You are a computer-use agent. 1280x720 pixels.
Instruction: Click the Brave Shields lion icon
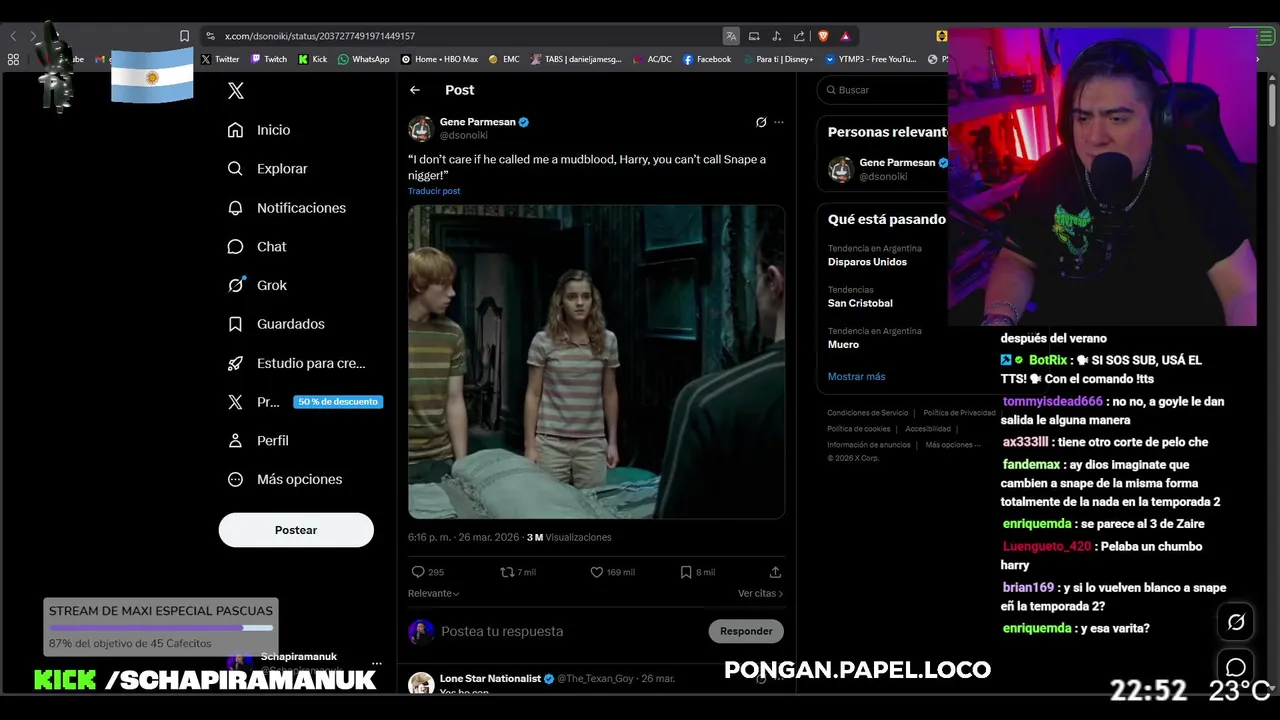point(823,36)
